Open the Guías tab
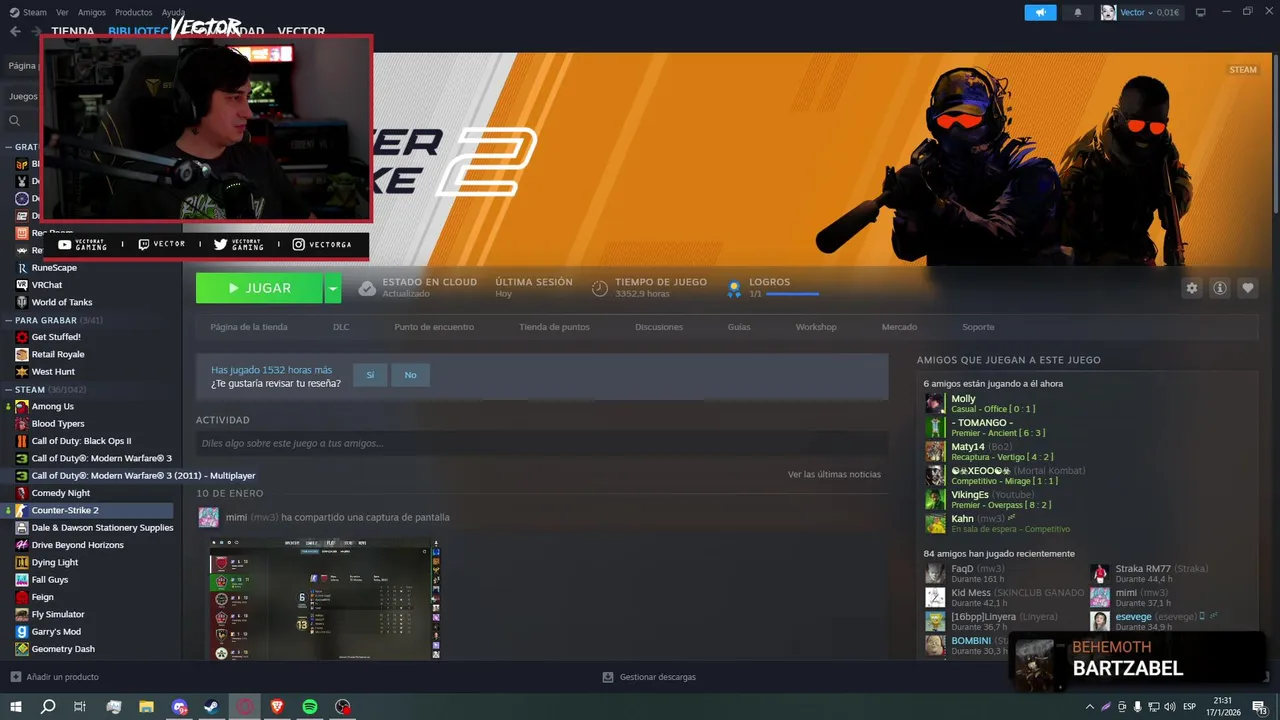 click(739, 327)
